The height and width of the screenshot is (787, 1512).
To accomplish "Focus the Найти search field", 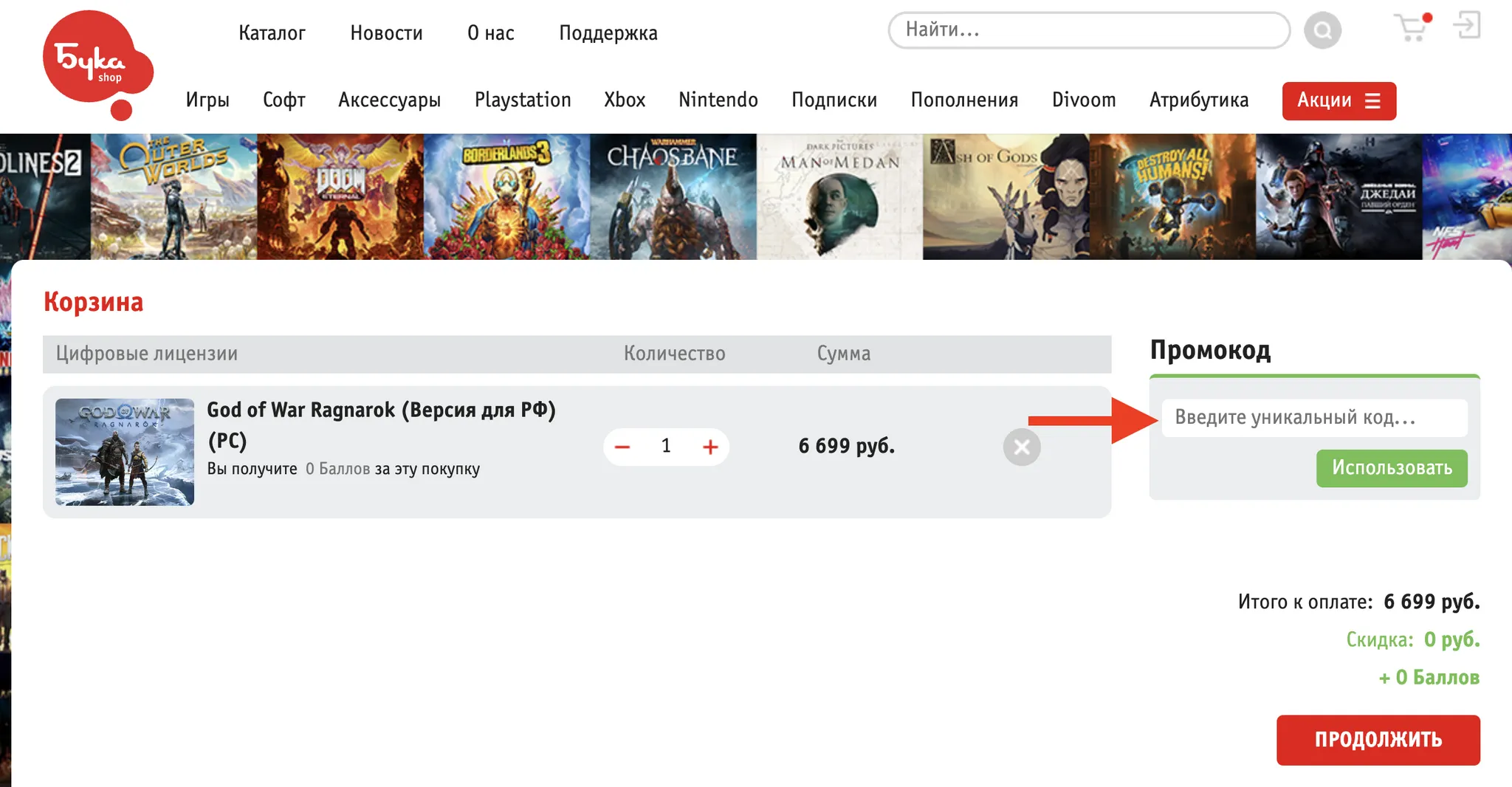I will [1089, 30].
